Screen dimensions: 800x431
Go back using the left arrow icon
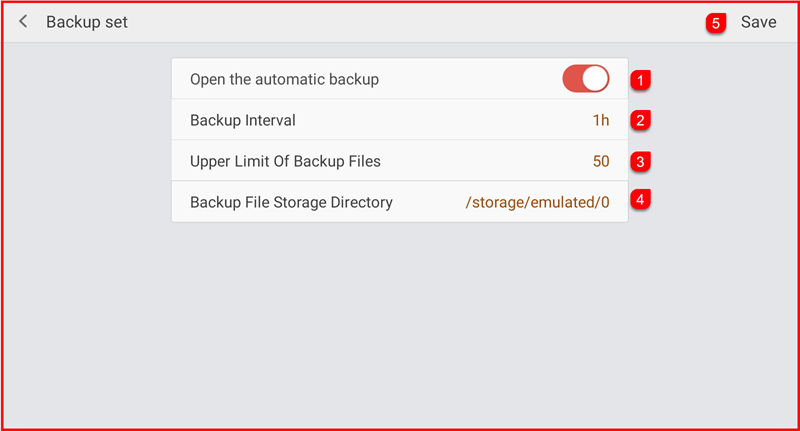pyautogui.click(x=23, y=22)
